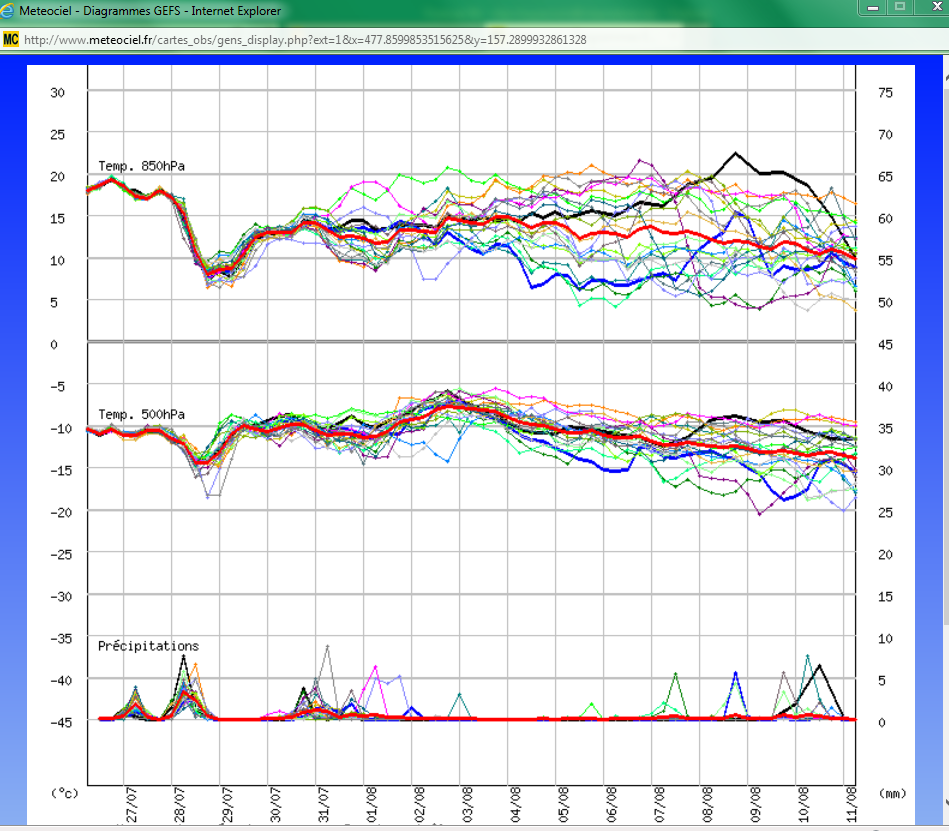This screenshot has height=831, width=949.
Task: Click the '27/07' date axis label
Action: (x=131, y=805)
